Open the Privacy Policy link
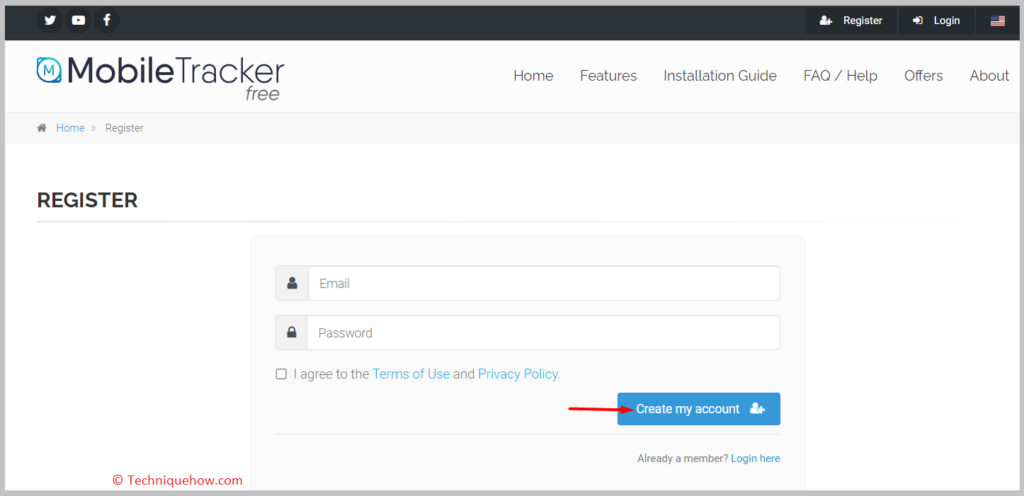Viewport: 1024px width, 496px height. click(x=519, y=374)
